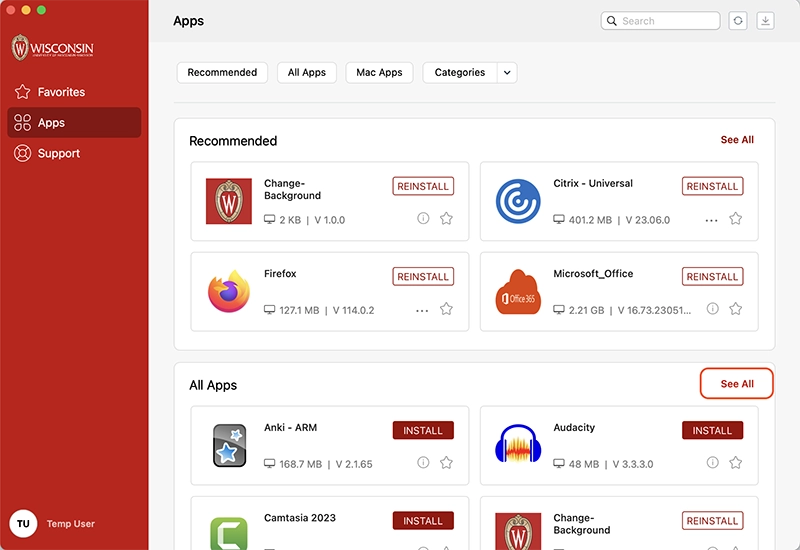Favorite Microsoft_Office with star
This screenshot has height=550, width=800.
tap(736, 309)
